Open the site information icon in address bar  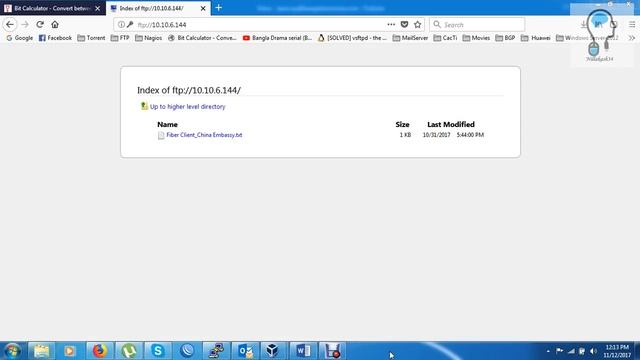coord(121,24)
